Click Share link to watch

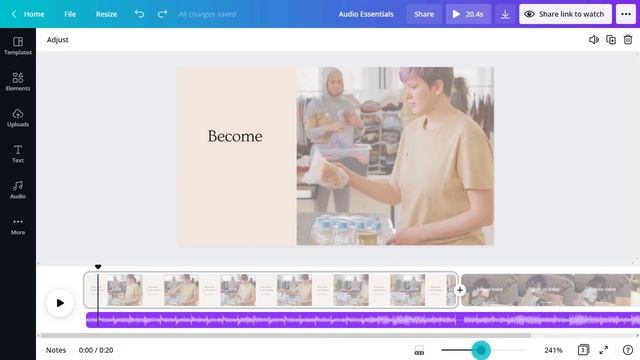click(565, 14)
